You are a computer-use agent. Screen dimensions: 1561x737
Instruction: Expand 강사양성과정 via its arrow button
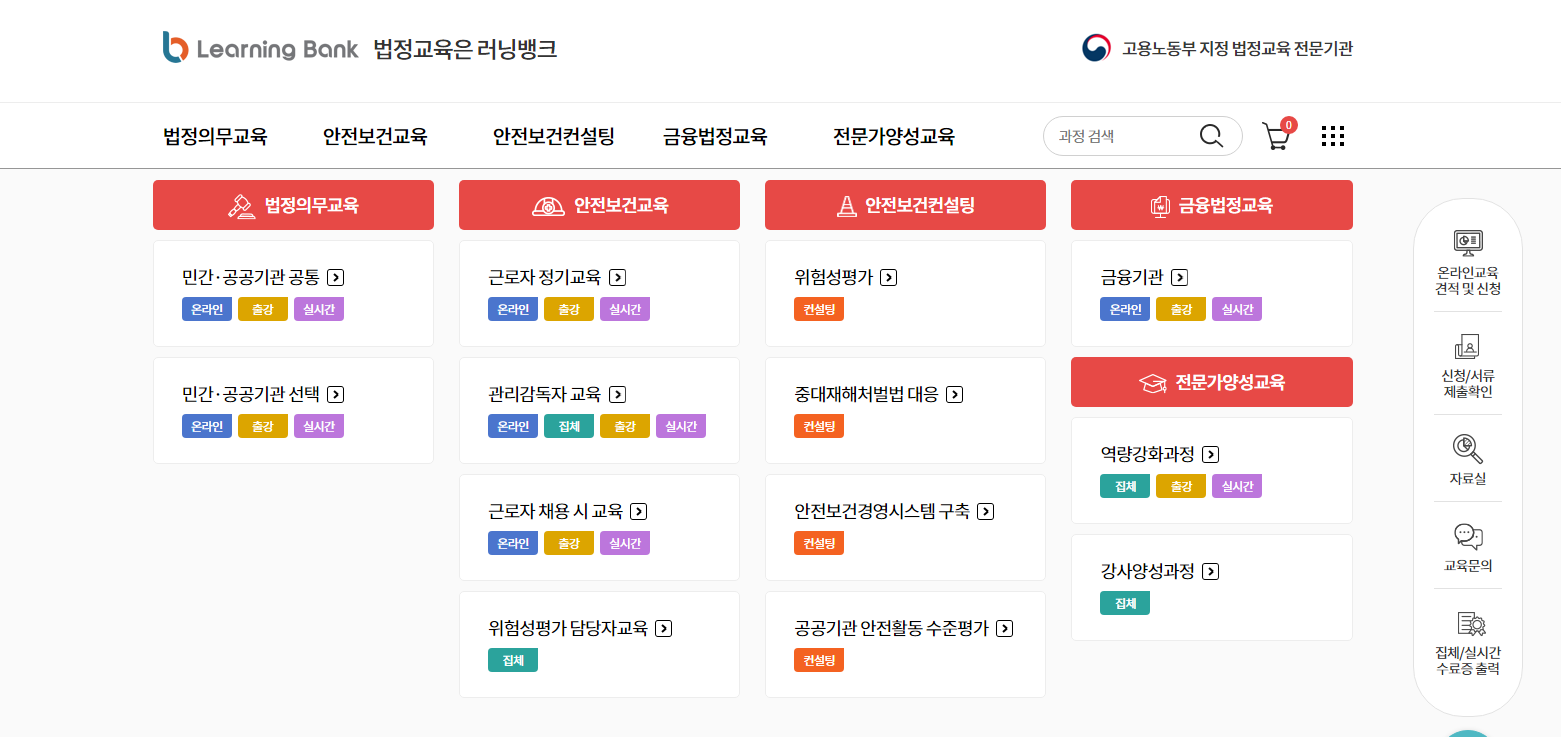tap(1210, 571)
